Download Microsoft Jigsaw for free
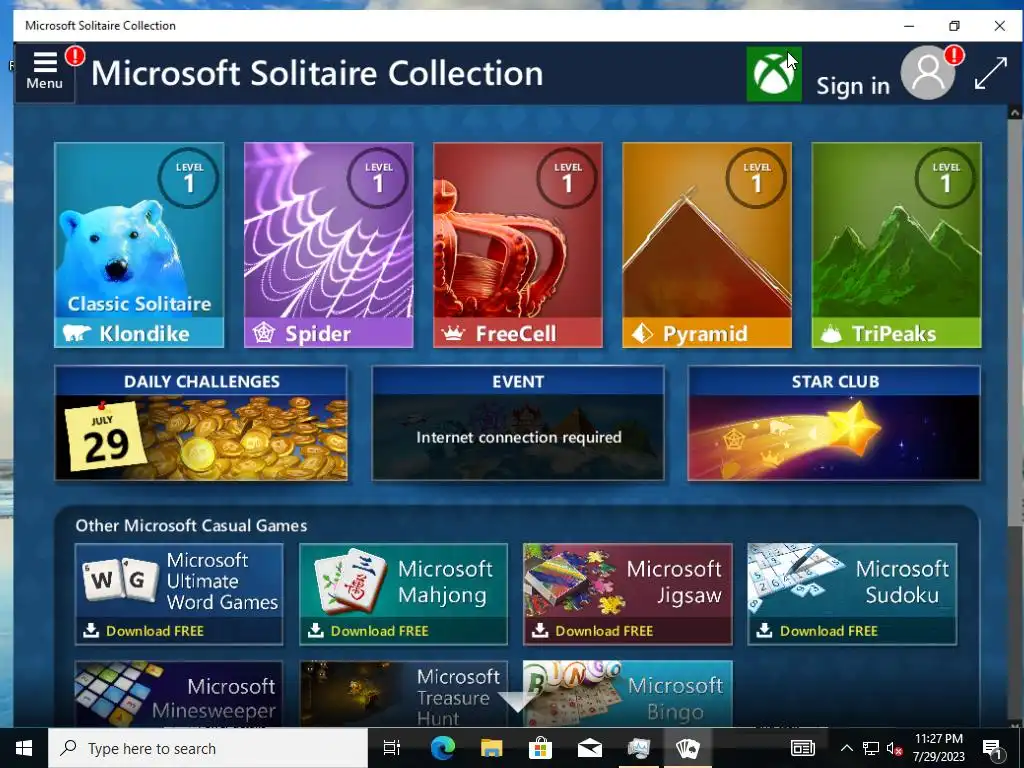The width and height of the screenshot is (1024, 768). pyautogui.click(x=628, y=594)
